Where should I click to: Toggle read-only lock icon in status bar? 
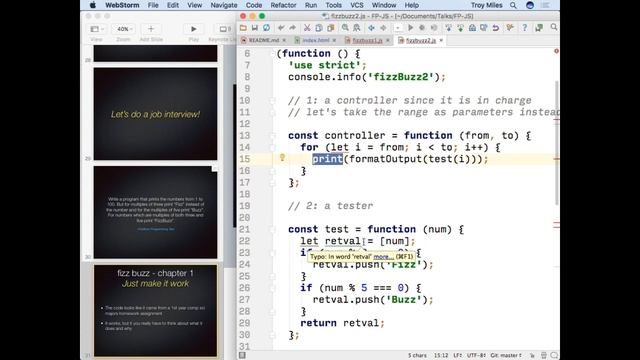coord(532,356)
